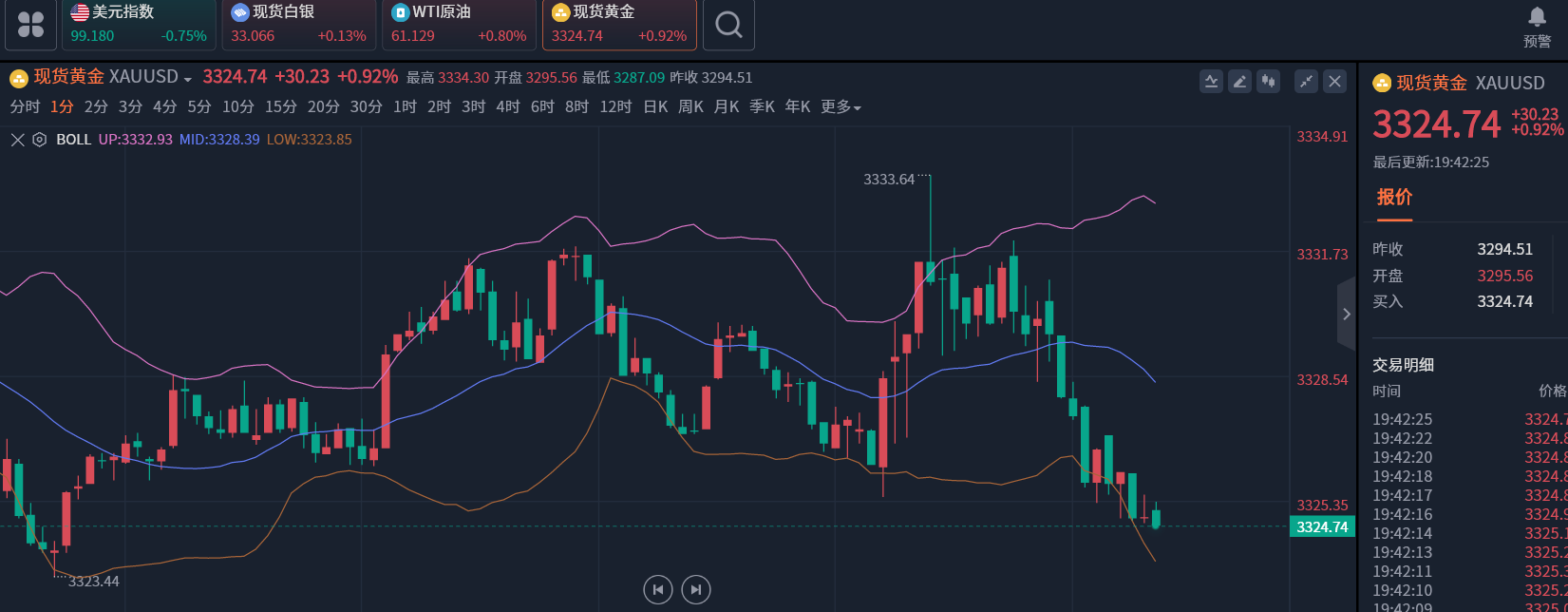Select the pencil drawing tool
The height and width of the screenshot is (612, 1568).
[x=1239, y=82]
